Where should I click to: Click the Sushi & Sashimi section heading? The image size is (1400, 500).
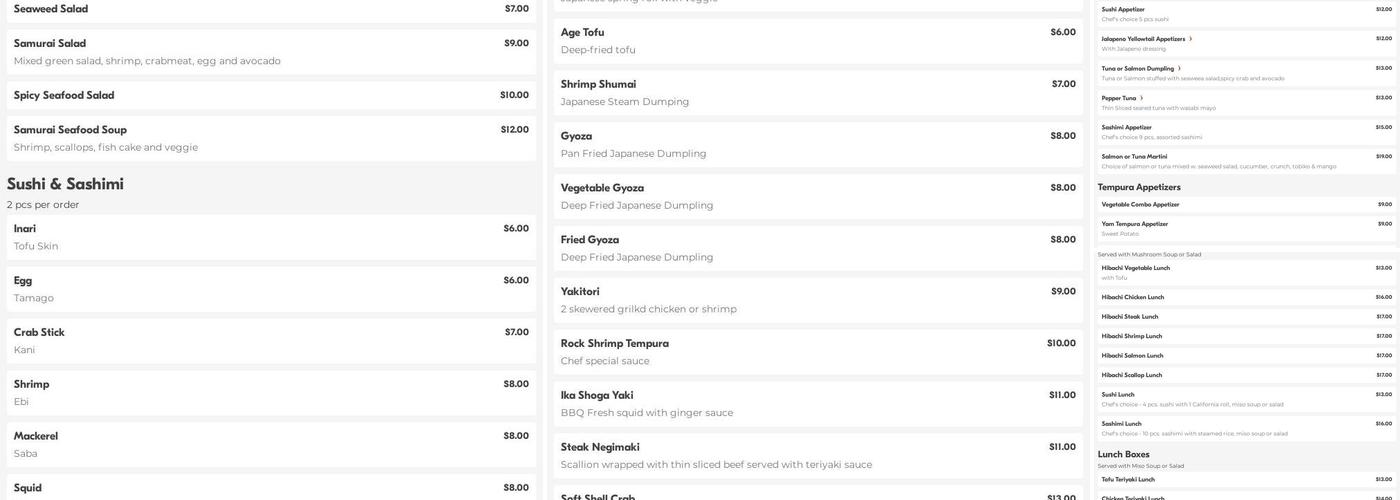pyautogui.click(x=65, y=184)
